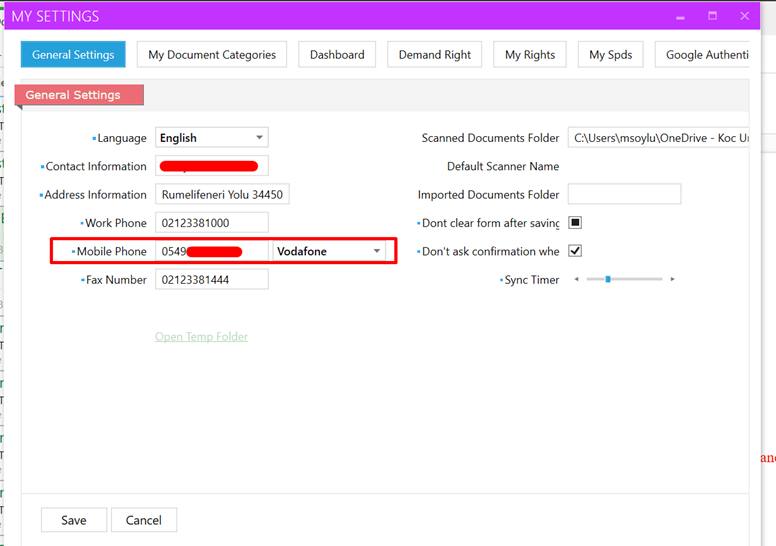Close the My Settings window
Image resolution: width=776 pixels, height=546 pixels.
[x=745, y=16]
